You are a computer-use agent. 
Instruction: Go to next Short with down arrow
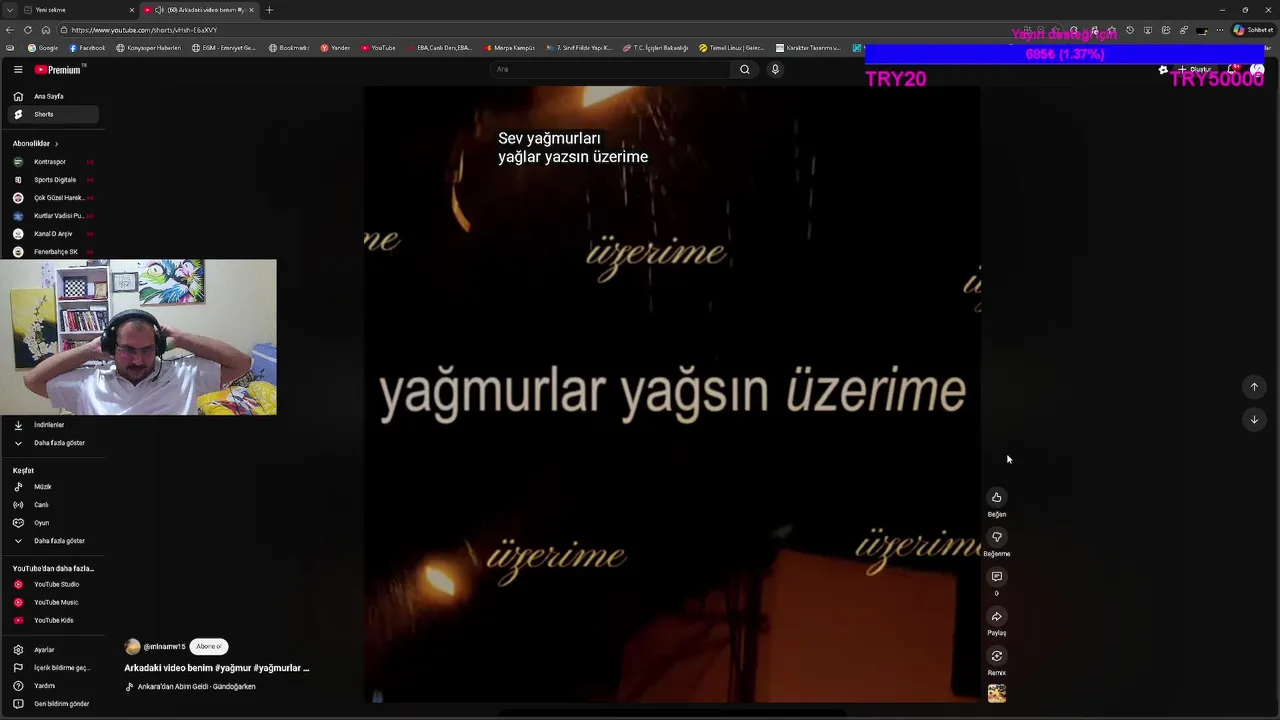point(1254,420)
